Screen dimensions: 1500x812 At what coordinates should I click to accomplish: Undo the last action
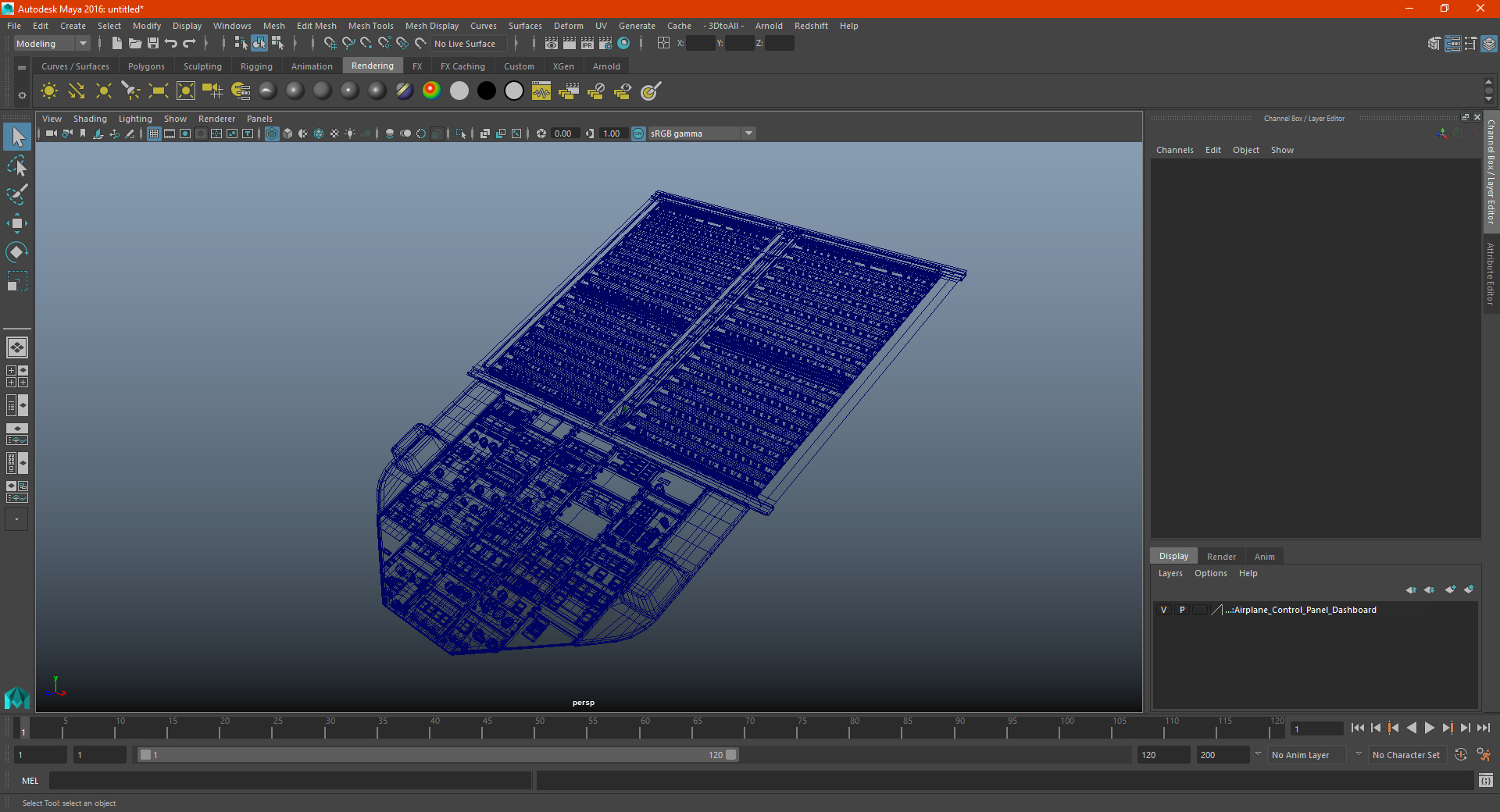(x=171, y=44)
